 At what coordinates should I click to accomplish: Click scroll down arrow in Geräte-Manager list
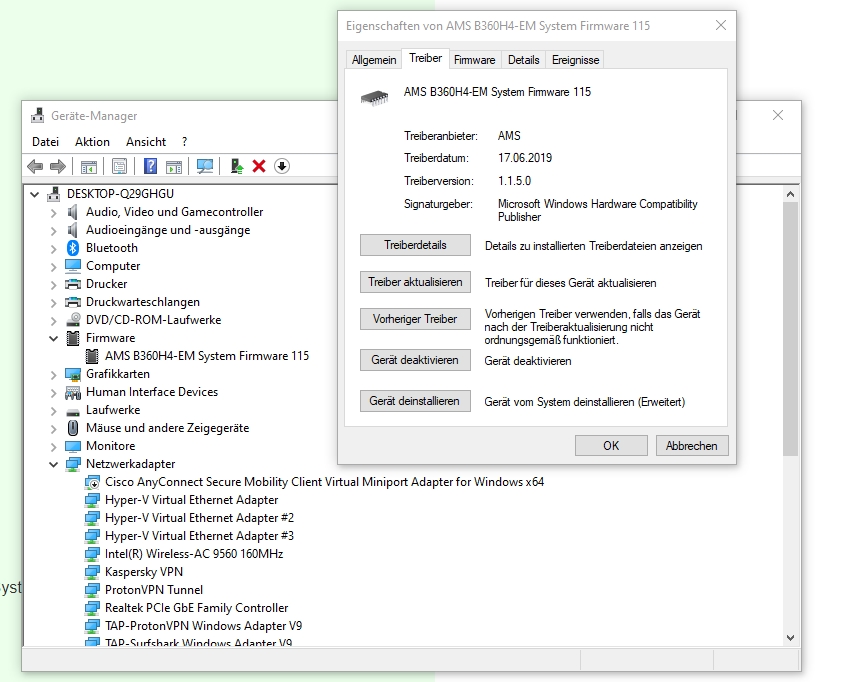pos(790,638)
